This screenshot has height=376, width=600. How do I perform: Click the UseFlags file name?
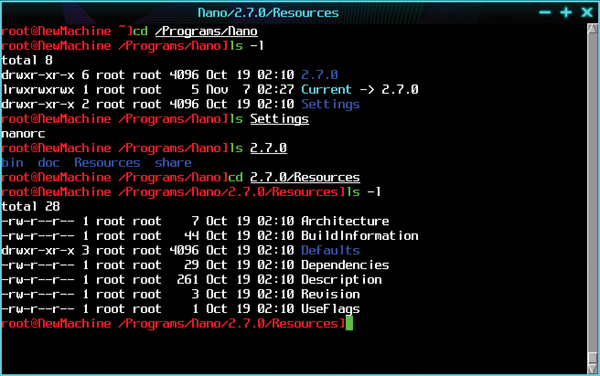pos(330,309)
